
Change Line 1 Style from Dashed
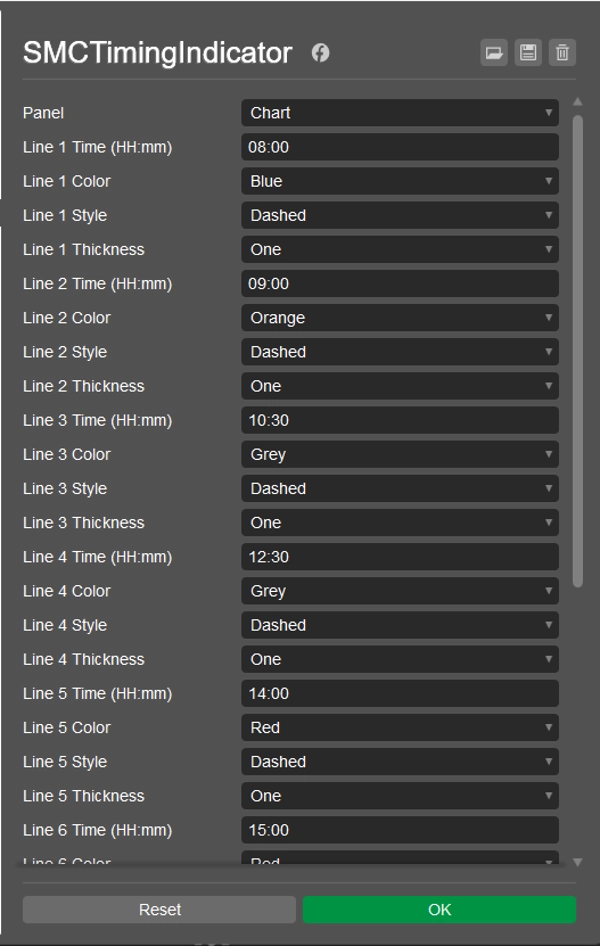click(x=399, y=215)
